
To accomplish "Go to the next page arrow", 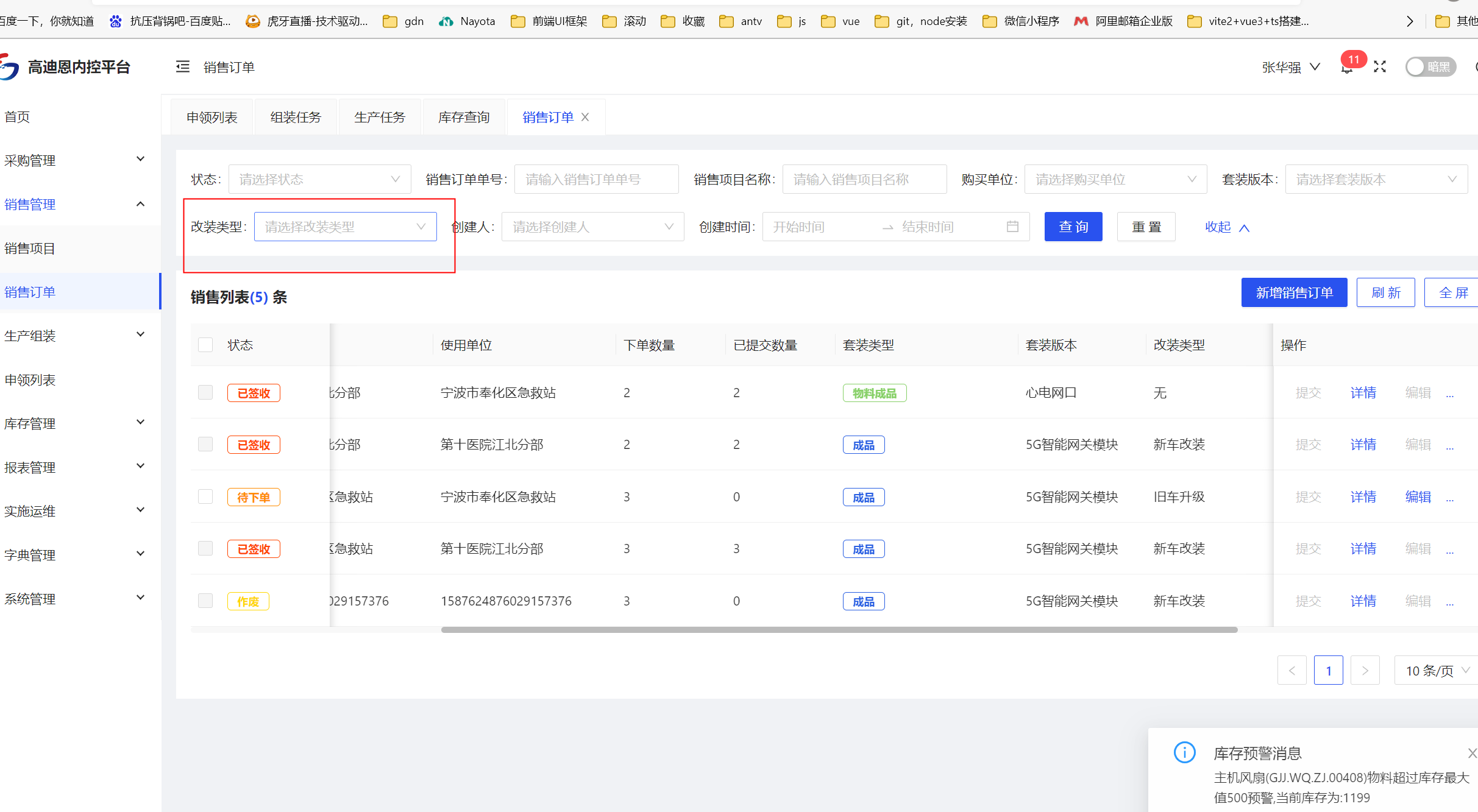I will 1365,670.
